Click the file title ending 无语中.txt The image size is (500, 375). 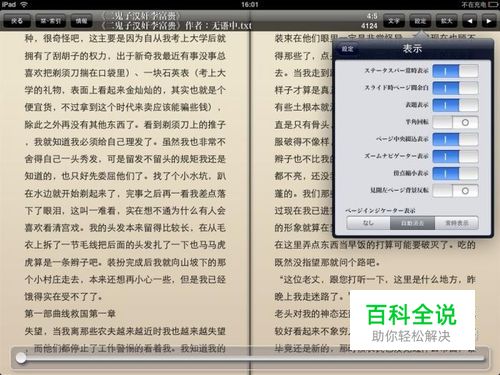tap(176, 25)
